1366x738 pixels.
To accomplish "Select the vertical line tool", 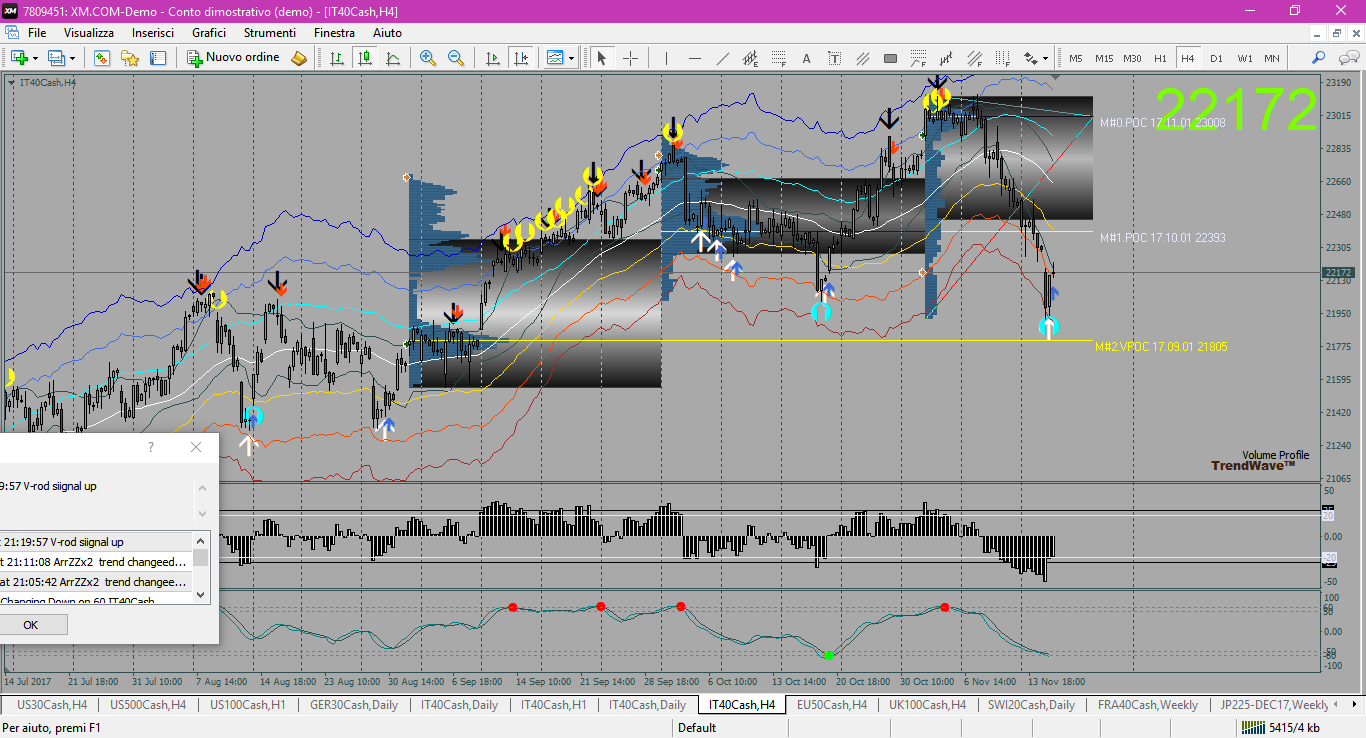I will coord(666,58).
